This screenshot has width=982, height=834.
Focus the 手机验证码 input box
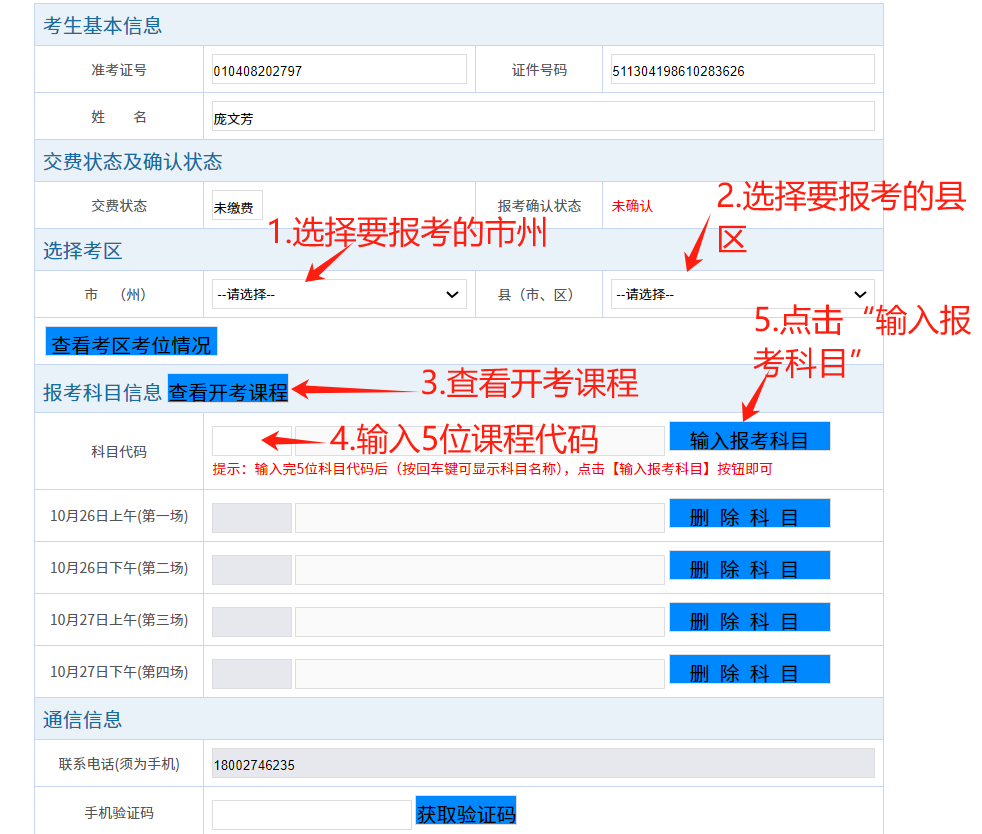[x=311, y=814]
